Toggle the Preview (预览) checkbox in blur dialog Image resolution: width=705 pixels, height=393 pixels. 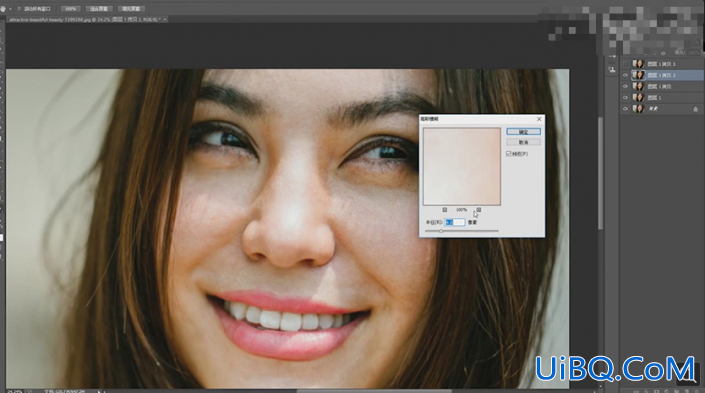pos(509,154)
